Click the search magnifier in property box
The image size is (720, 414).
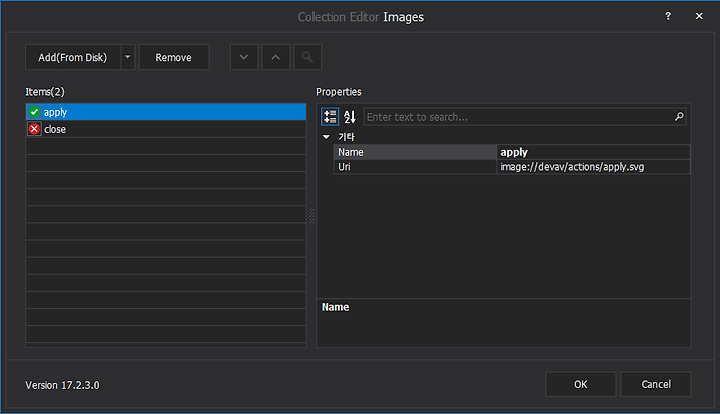pos(679,117)
